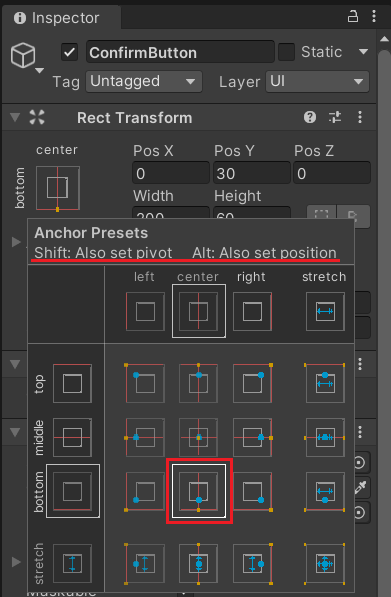
Task: Toggle the Static checkbox
Action: click(x=286, y=52)
